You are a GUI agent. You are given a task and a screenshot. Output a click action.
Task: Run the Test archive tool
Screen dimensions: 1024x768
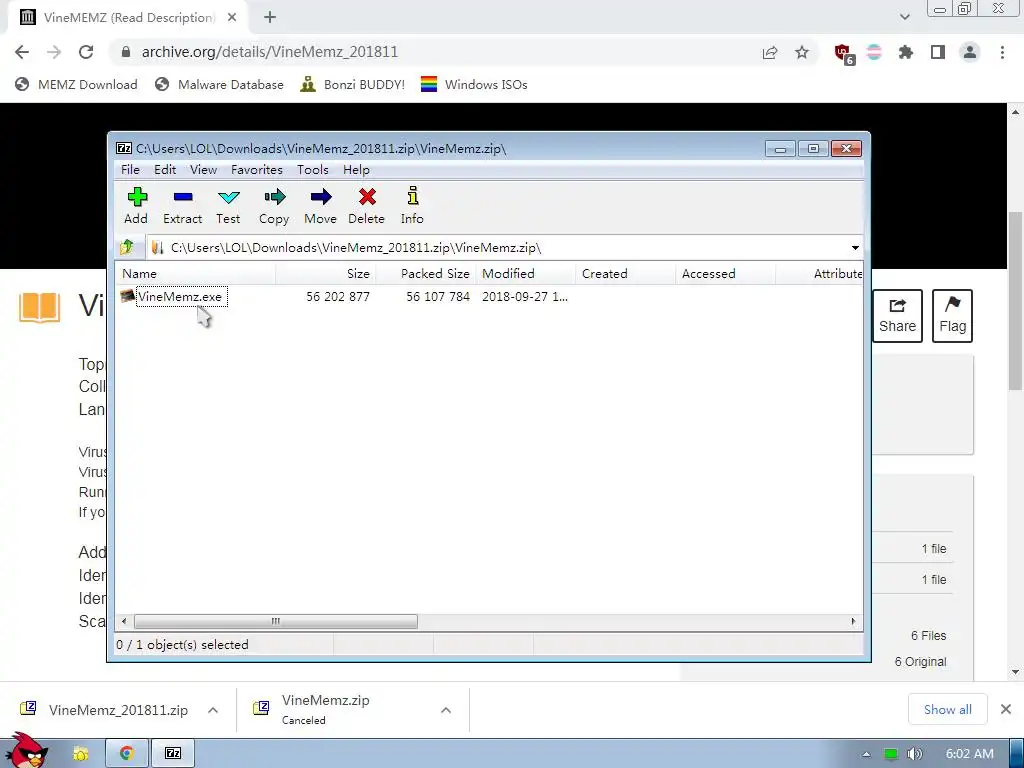point(228,206)
